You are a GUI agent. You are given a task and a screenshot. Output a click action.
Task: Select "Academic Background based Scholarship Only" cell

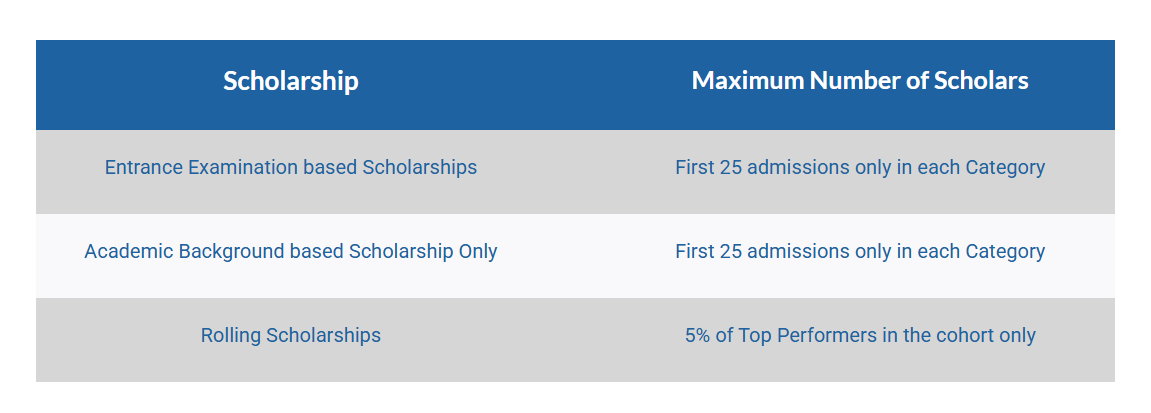tap(290, 251)
